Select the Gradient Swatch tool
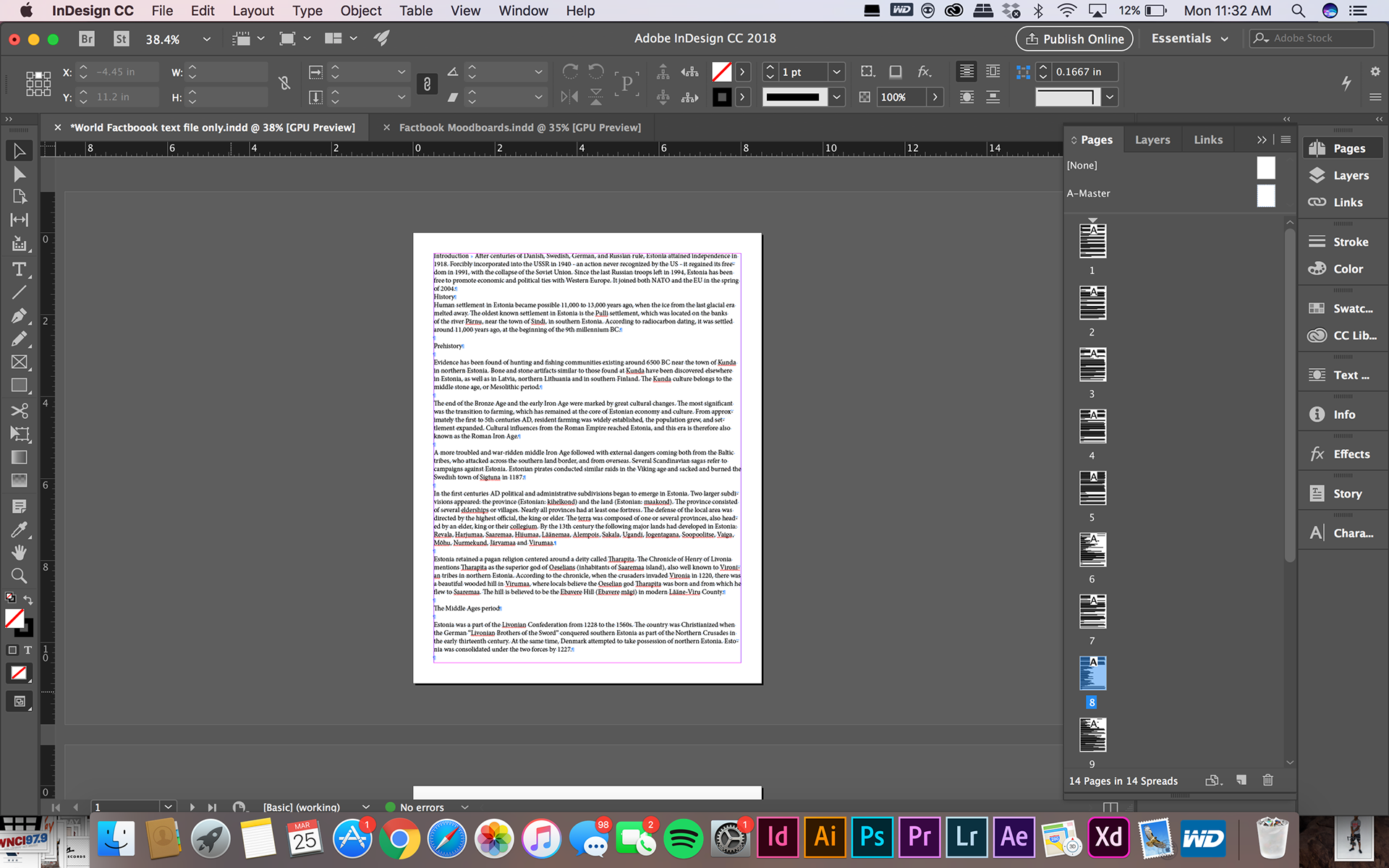Image resolution: width=1389 pixels, height=868 pixels. pyautogui.click(x=20, y=457)
